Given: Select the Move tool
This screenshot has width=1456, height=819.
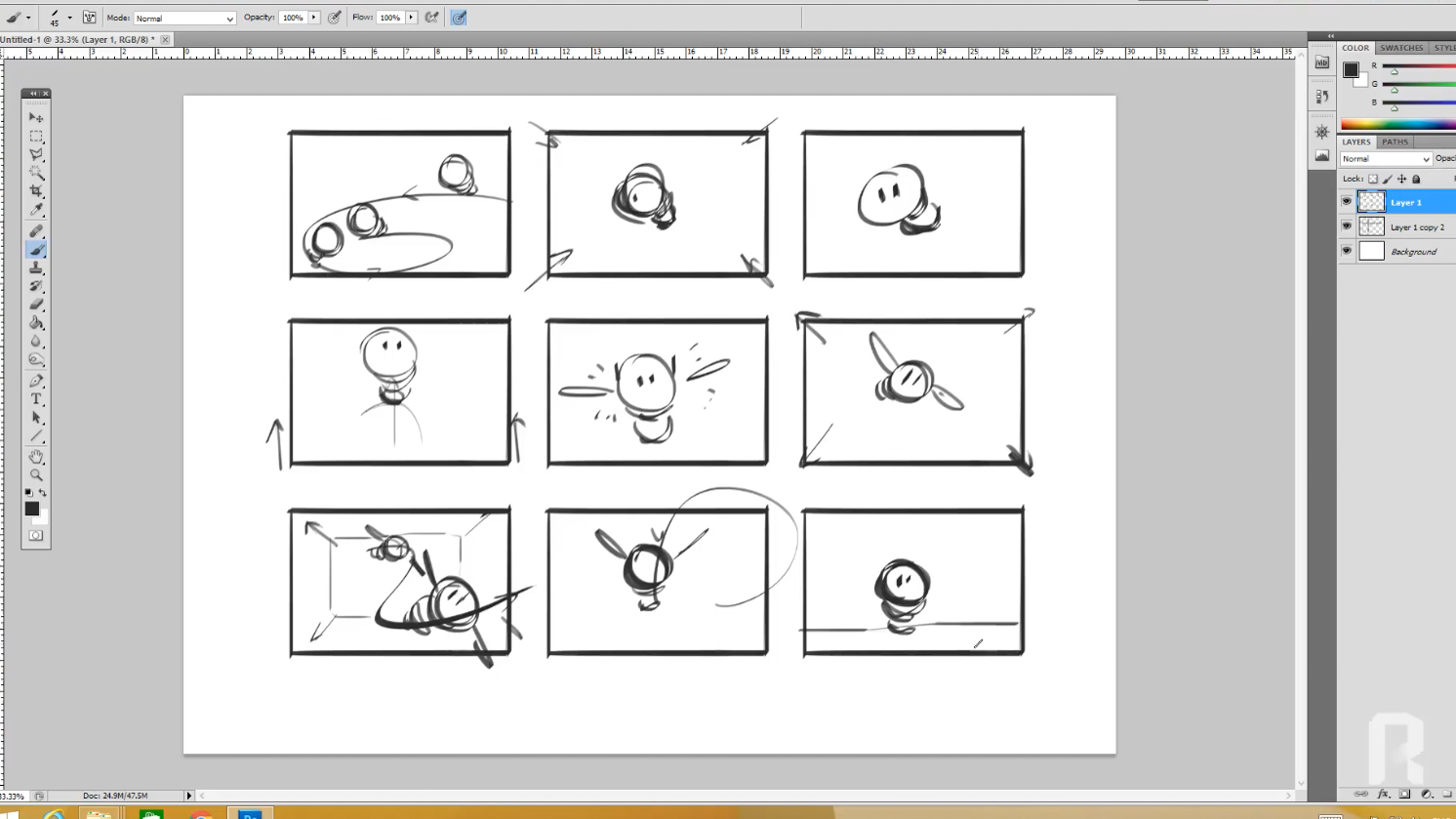Looking at the screenshot, I should coord(36,117).
